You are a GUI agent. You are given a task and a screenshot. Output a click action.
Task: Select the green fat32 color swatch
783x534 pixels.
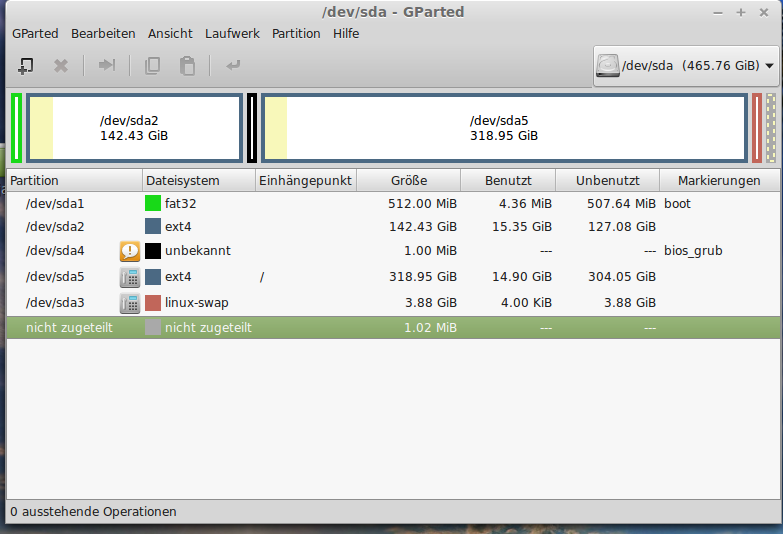[x=153, y=203]
